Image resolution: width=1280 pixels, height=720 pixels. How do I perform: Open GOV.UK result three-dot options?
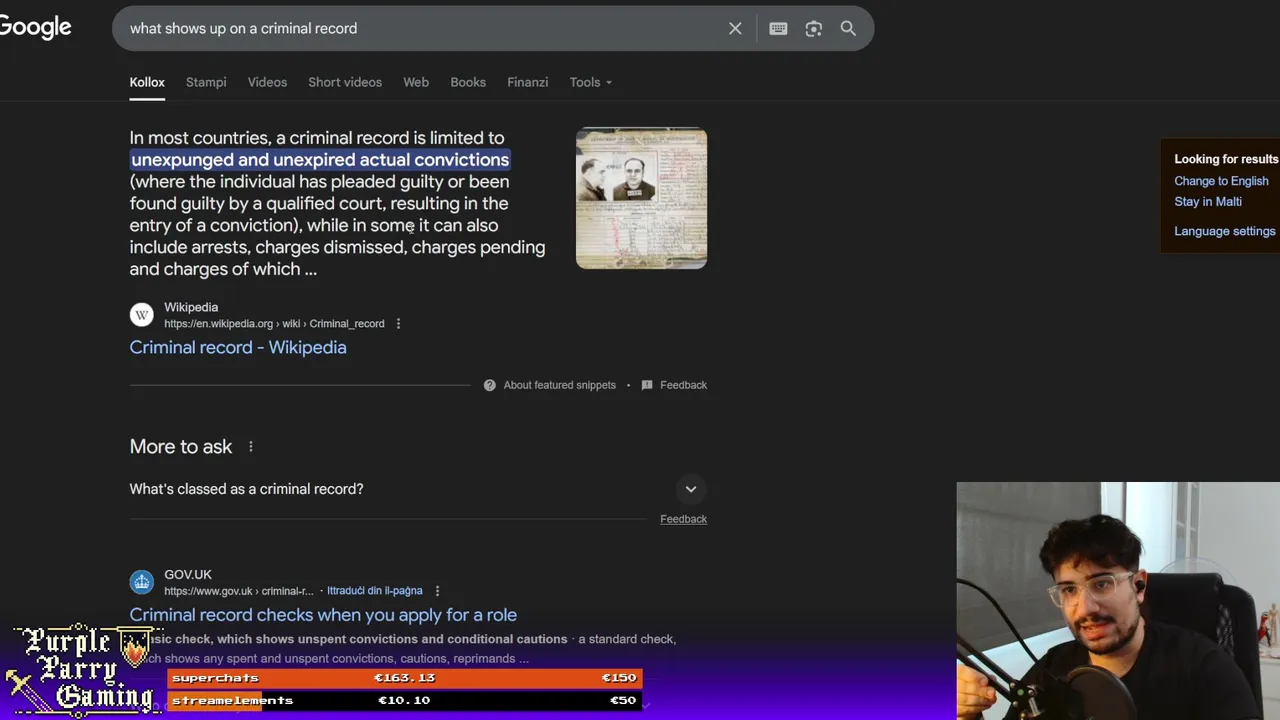437,591
